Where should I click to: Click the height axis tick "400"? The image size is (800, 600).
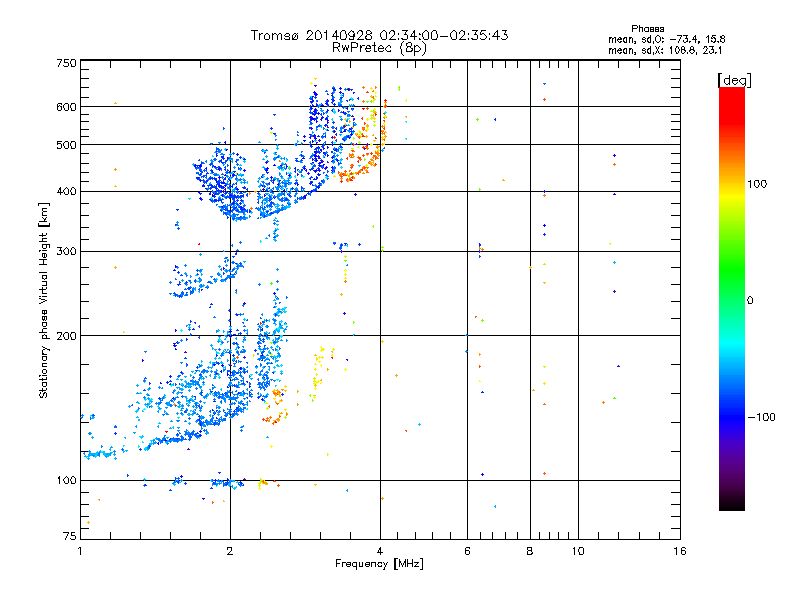click(x=66, y=192)
